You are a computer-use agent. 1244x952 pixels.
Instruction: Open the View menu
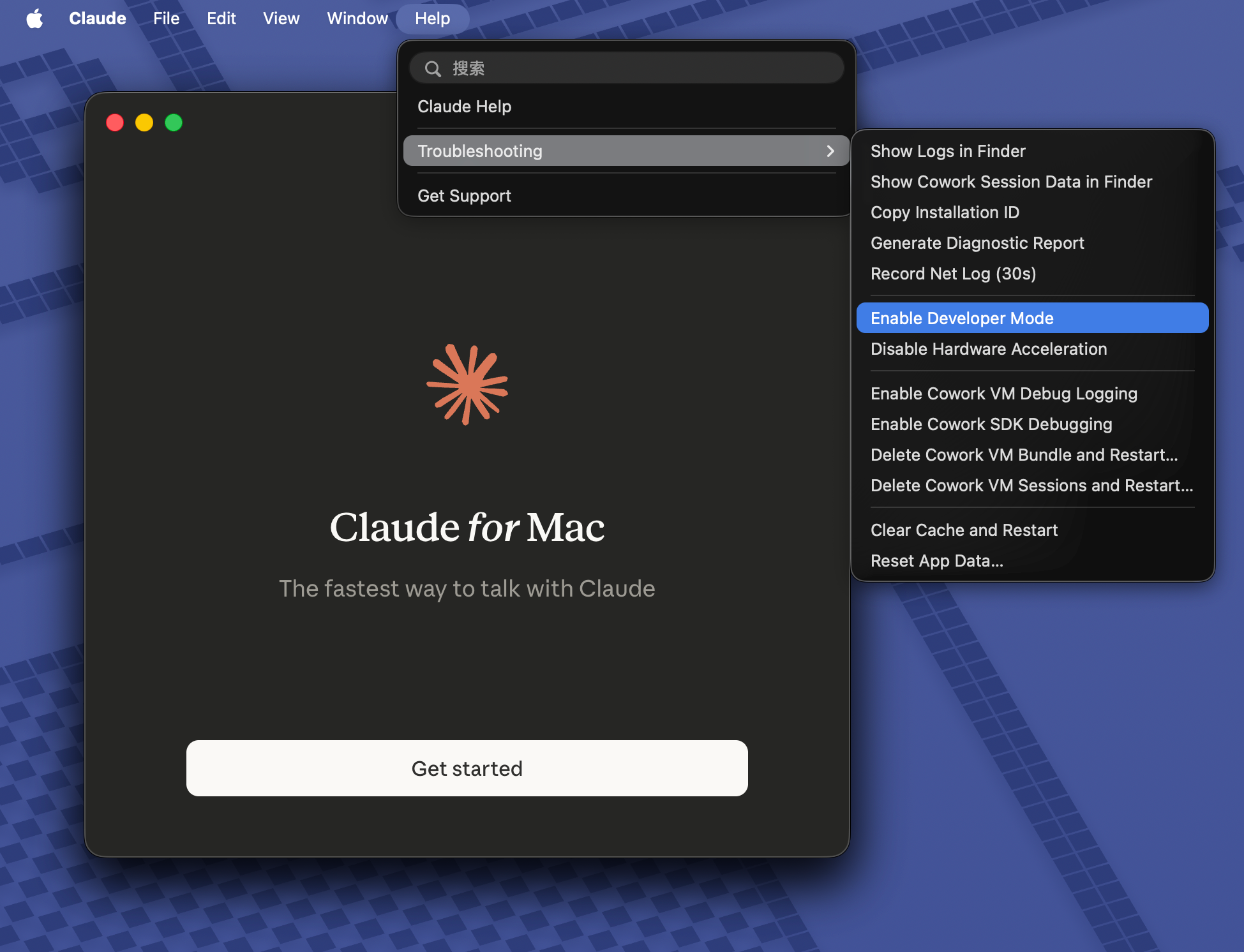point(281,19)
